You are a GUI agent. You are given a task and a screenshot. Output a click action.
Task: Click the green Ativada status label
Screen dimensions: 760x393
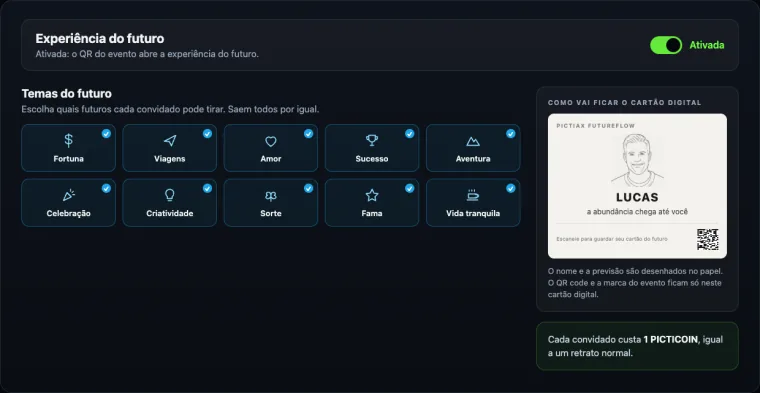click(707, 45)
